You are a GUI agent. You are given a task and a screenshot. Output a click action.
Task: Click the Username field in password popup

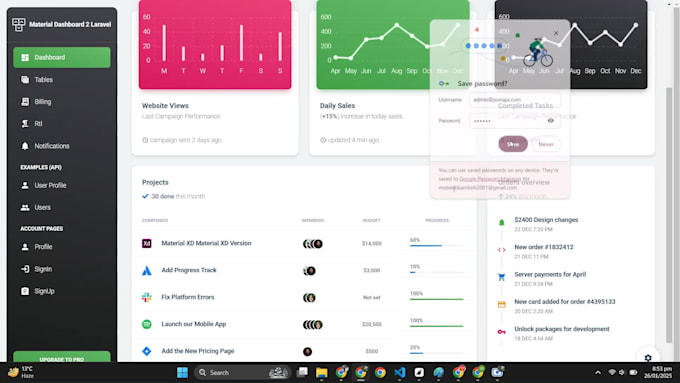pos(515,100)
